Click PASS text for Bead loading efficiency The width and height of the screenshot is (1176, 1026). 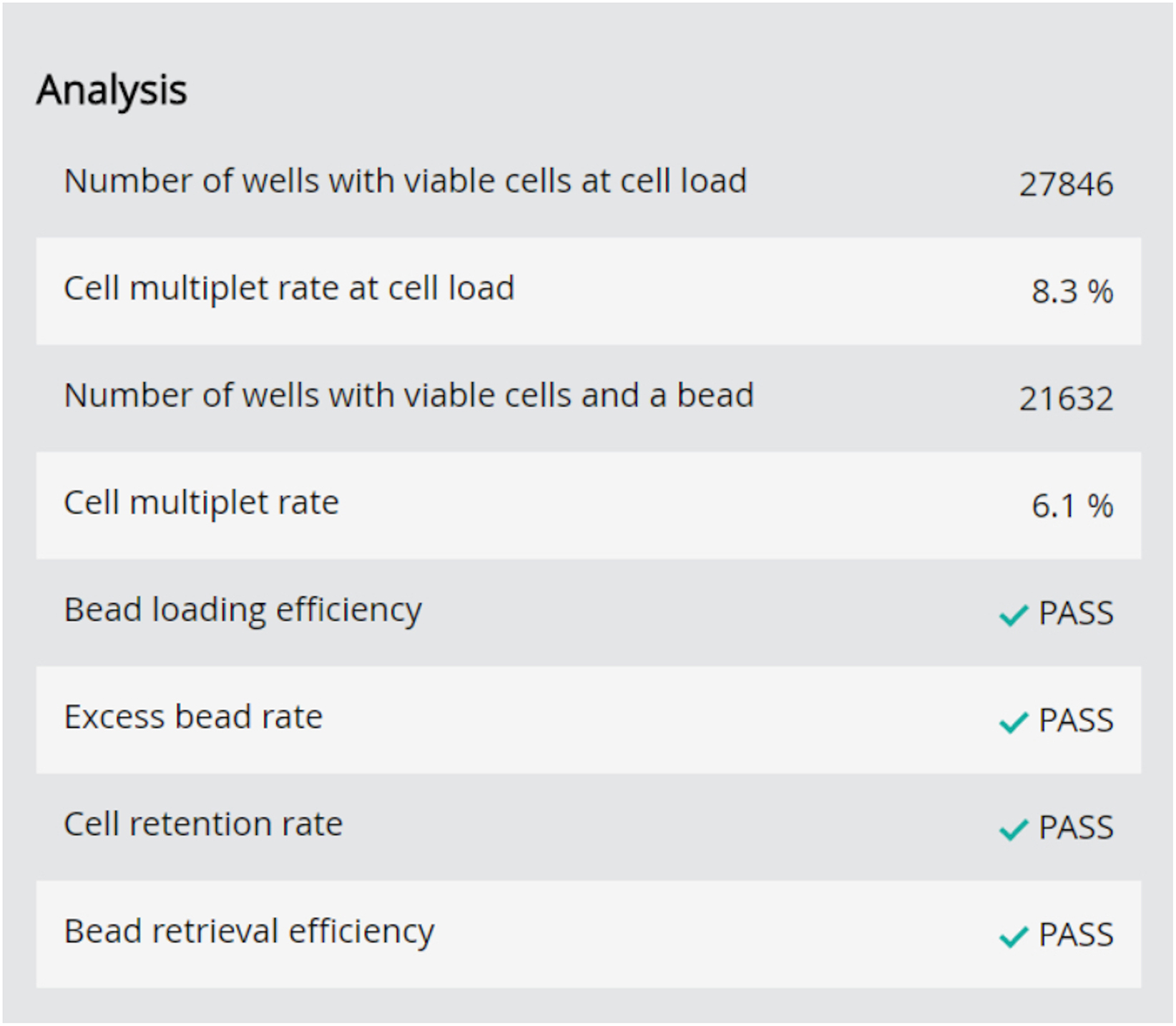[x=1076, y=613]
